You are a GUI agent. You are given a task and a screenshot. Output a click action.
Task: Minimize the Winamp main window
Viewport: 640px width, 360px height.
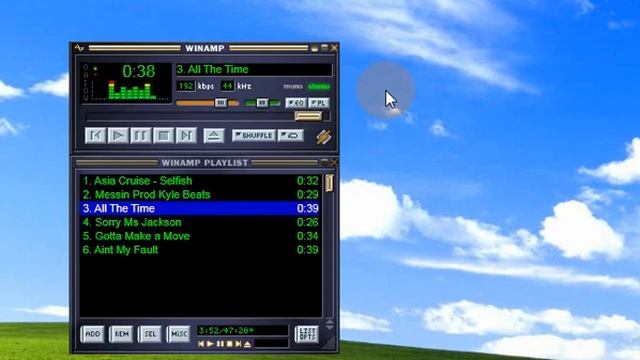tap(314, 48)
